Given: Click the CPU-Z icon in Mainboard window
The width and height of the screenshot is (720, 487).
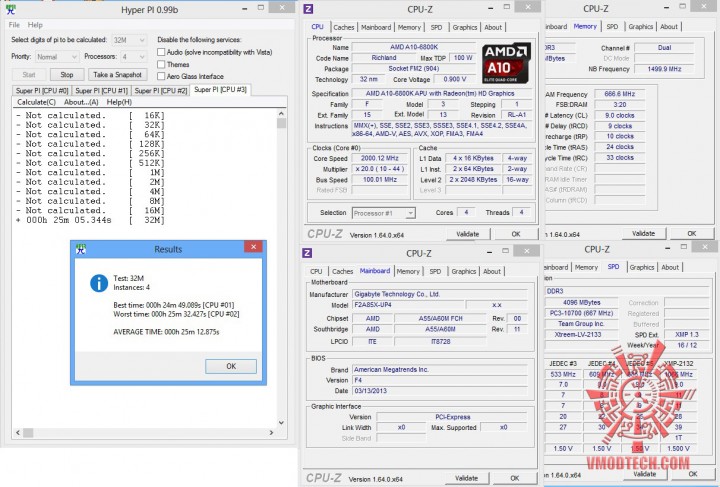Looking at the screenshot, I should [308, 253].
